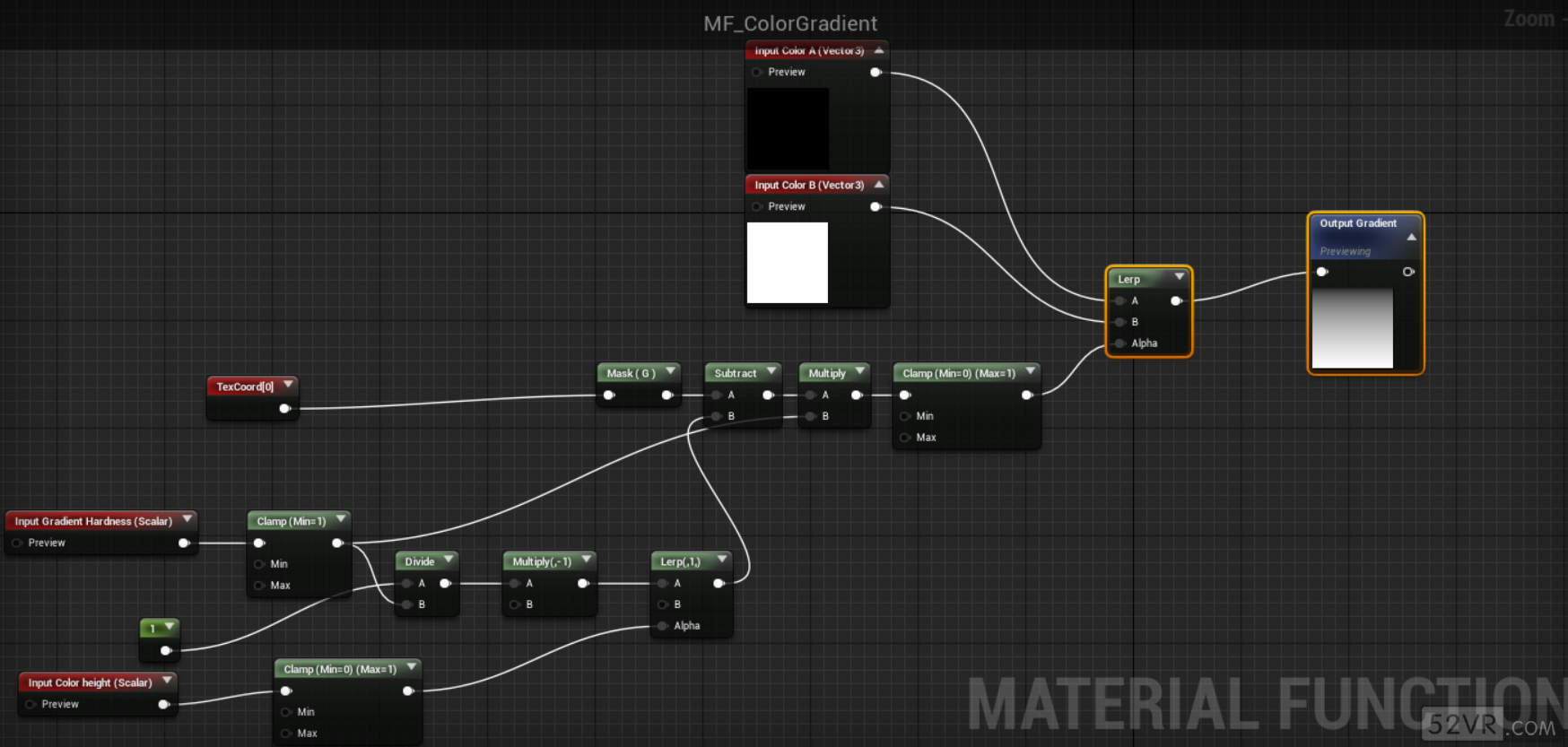Screen dimensions: 1568x747
Task: Enable Preview on Input Color A node
Action: [x=757, y=73]
